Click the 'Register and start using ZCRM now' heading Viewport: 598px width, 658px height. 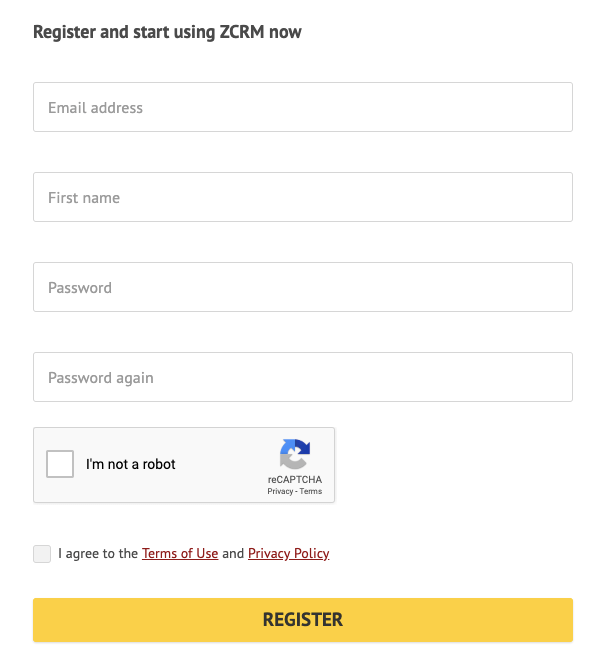click(x=167, y=32)
